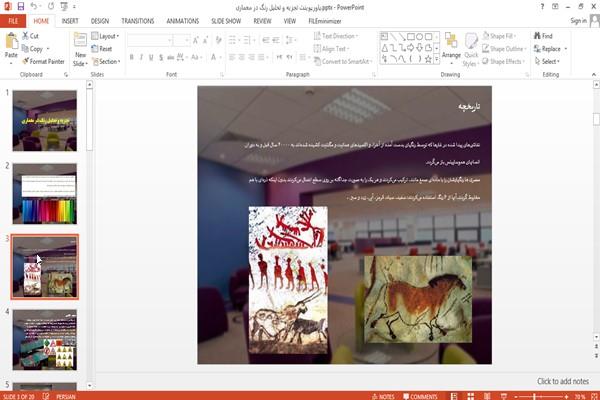
Task: Copy the selection using the Copy icon
Action: tap(25, 49)
